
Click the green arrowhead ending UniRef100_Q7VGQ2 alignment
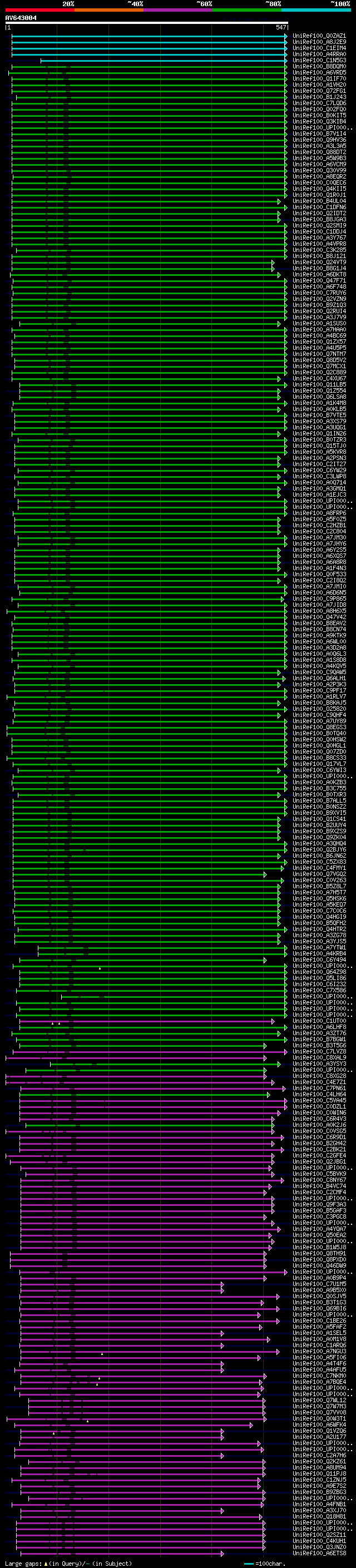(265, 874)
